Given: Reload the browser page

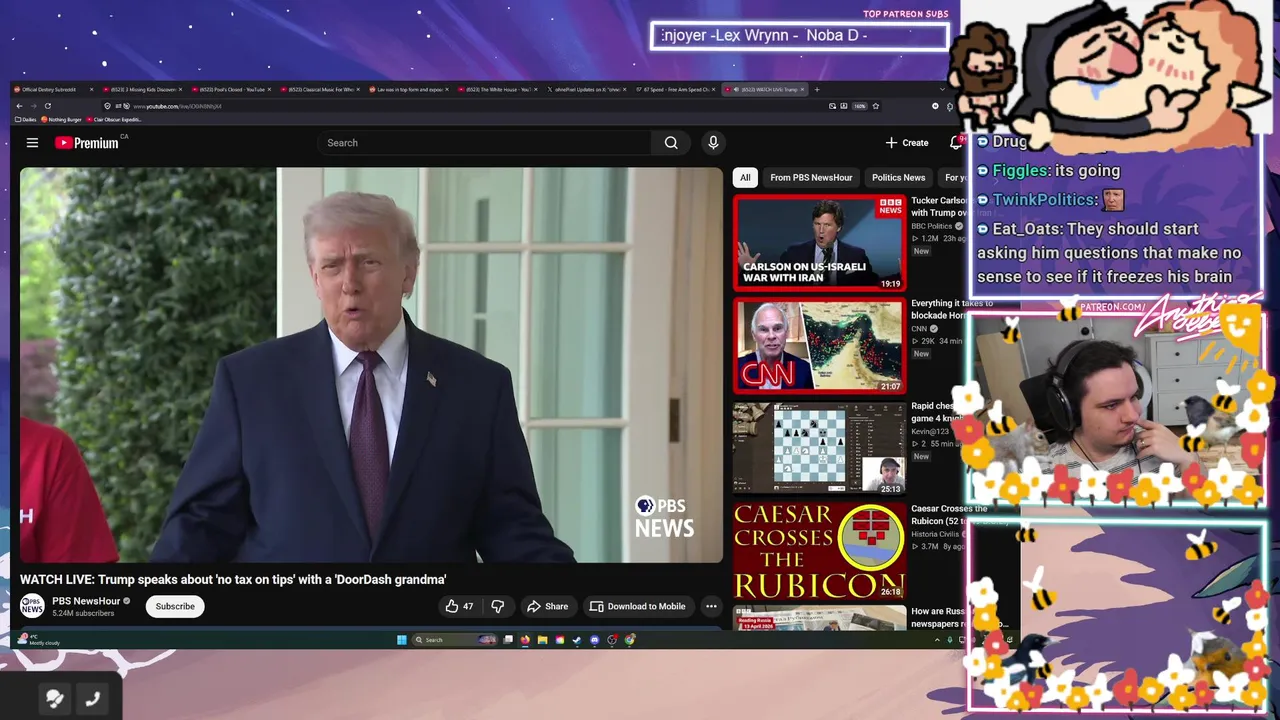Looking at the screenshot, I should coord(47,106).
